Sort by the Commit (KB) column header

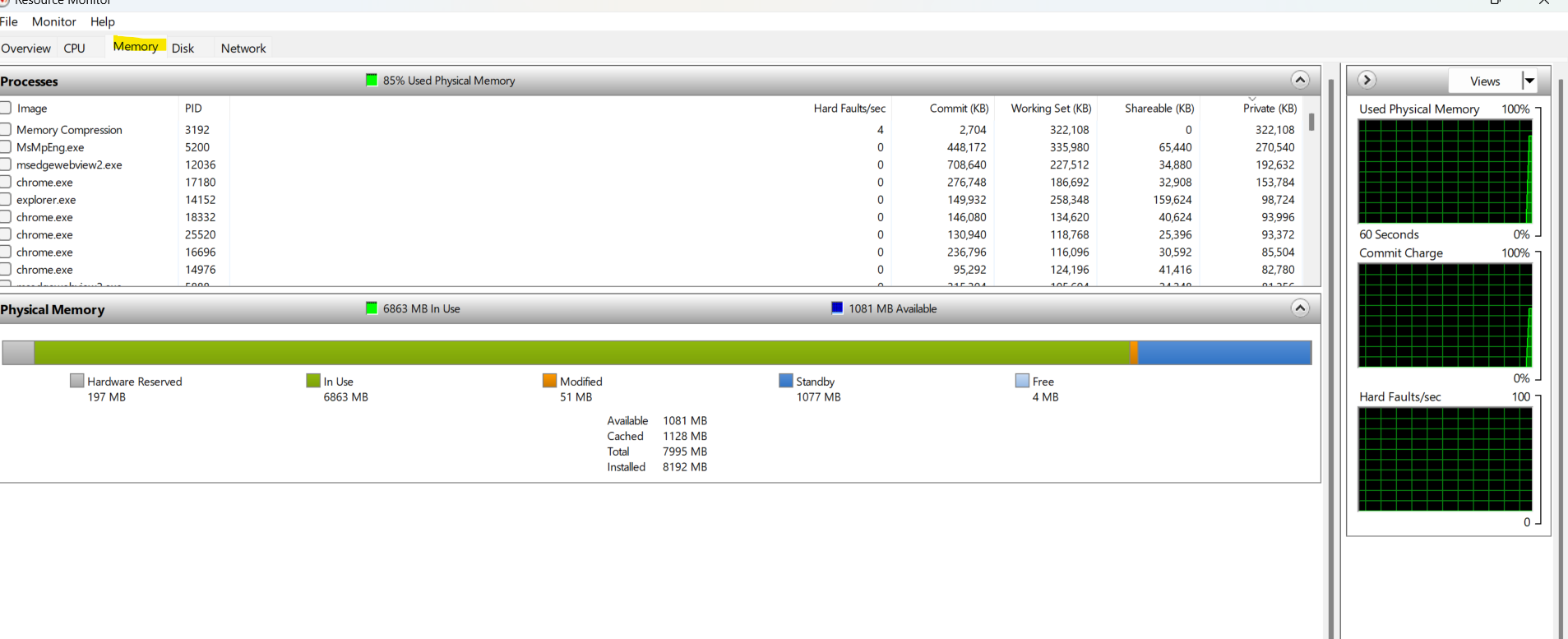tap(959, 108)
